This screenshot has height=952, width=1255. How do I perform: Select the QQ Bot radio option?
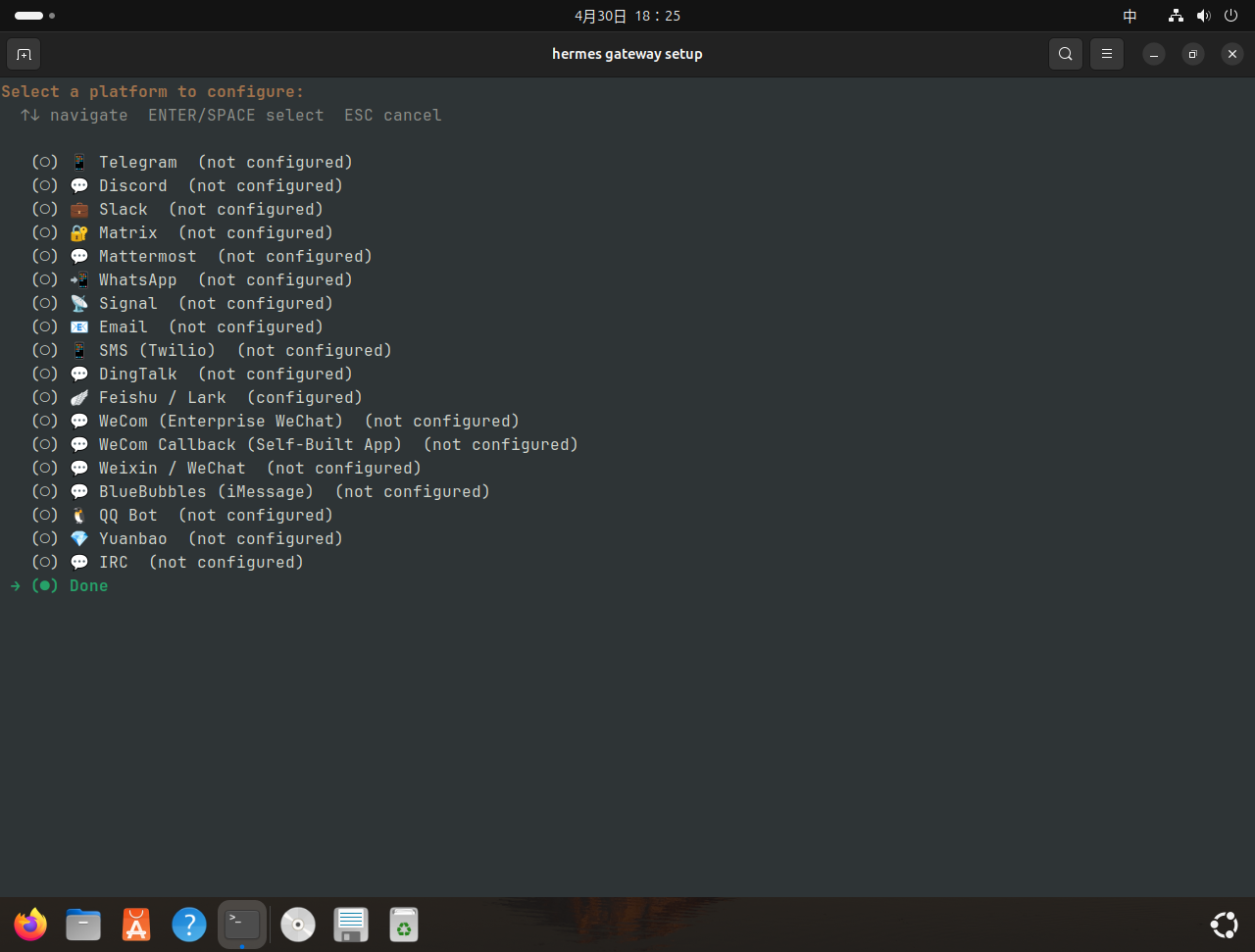click(45, 516)
